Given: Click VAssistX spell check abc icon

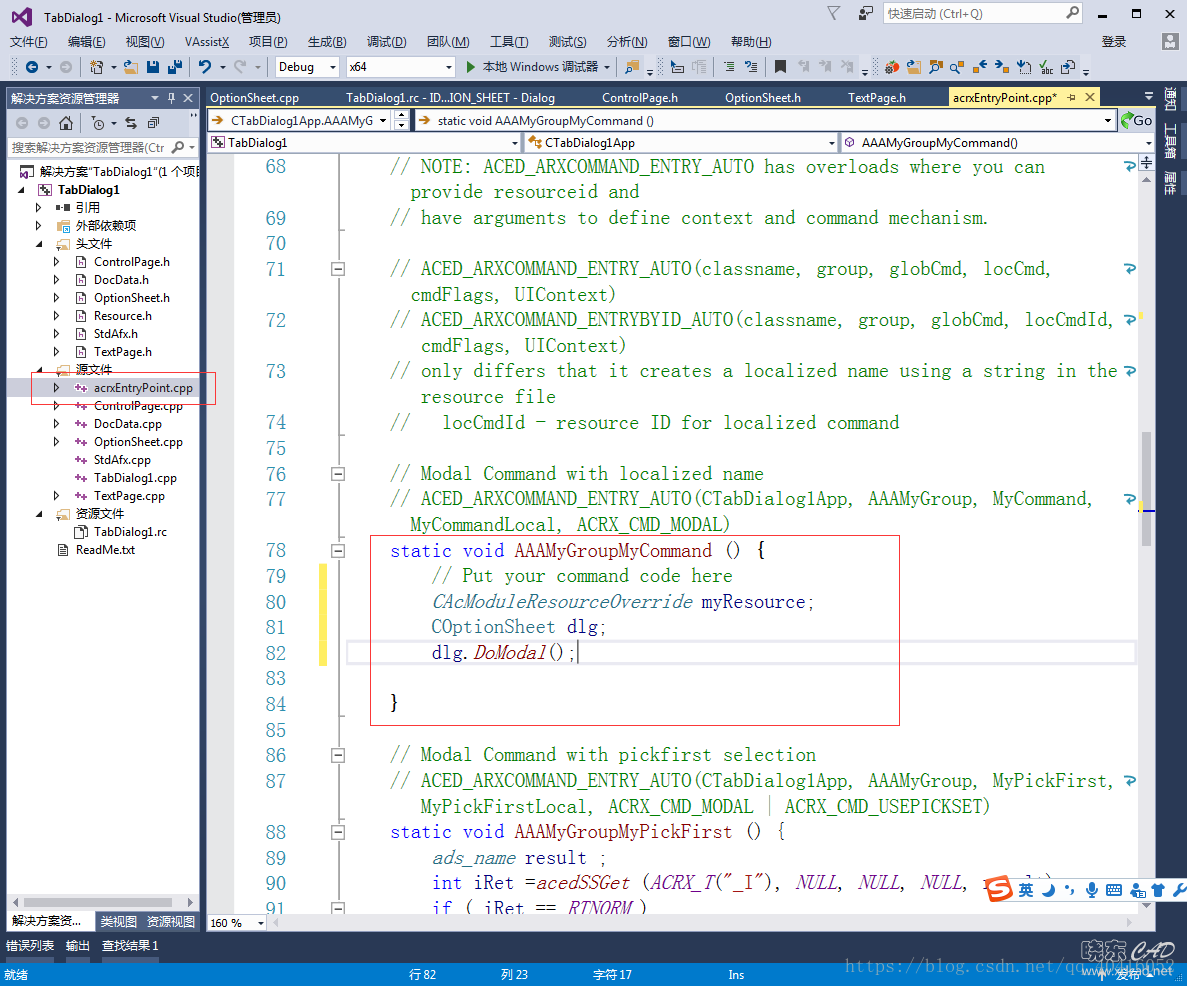Looking at the screenshot, I should (x=1046, y=67).
